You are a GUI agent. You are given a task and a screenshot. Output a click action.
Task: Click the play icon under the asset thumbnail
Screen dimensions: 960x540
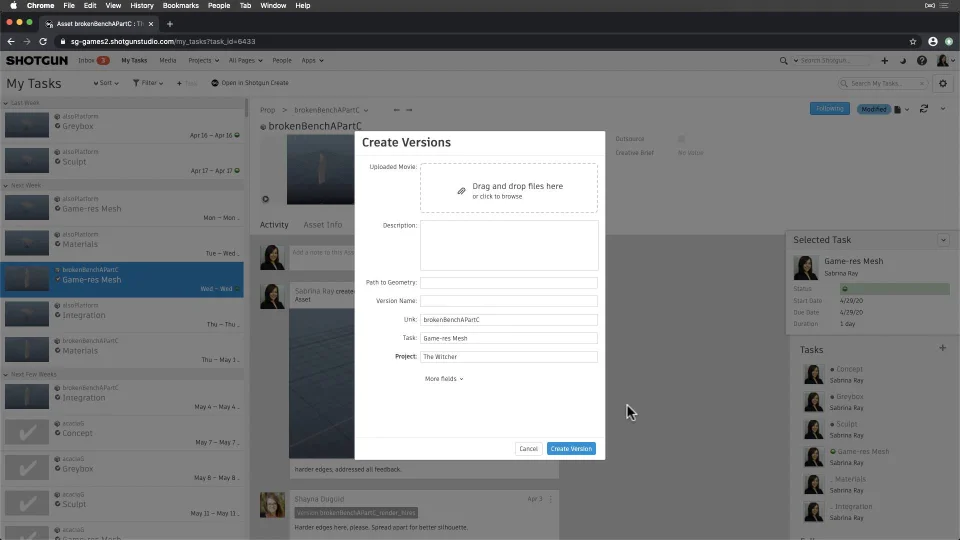266,199
